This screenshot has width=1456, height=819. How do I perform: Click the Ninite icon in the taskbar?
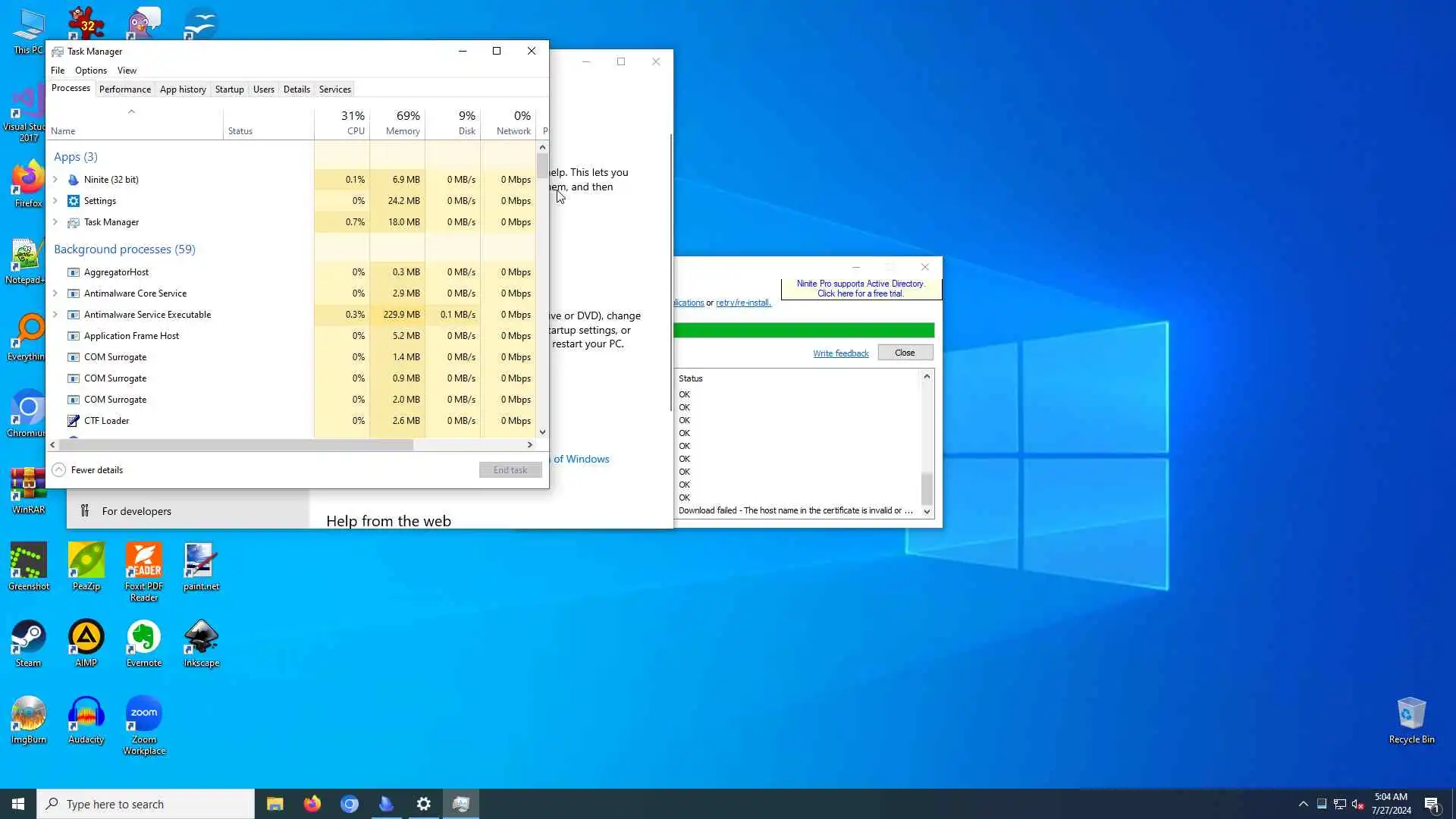pos(387,804)
